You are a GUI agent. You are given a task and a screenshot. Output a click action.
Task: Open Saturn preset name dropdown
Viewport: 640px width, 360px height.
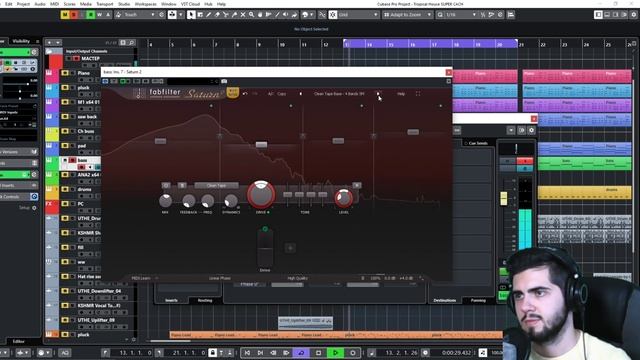pos(339,94)
